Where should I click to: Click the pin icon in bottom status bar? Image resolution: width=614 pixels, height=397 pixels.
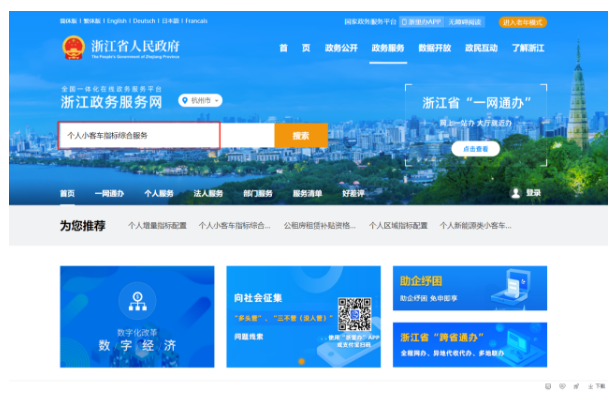pyautogui.click(x=576, y=386)
